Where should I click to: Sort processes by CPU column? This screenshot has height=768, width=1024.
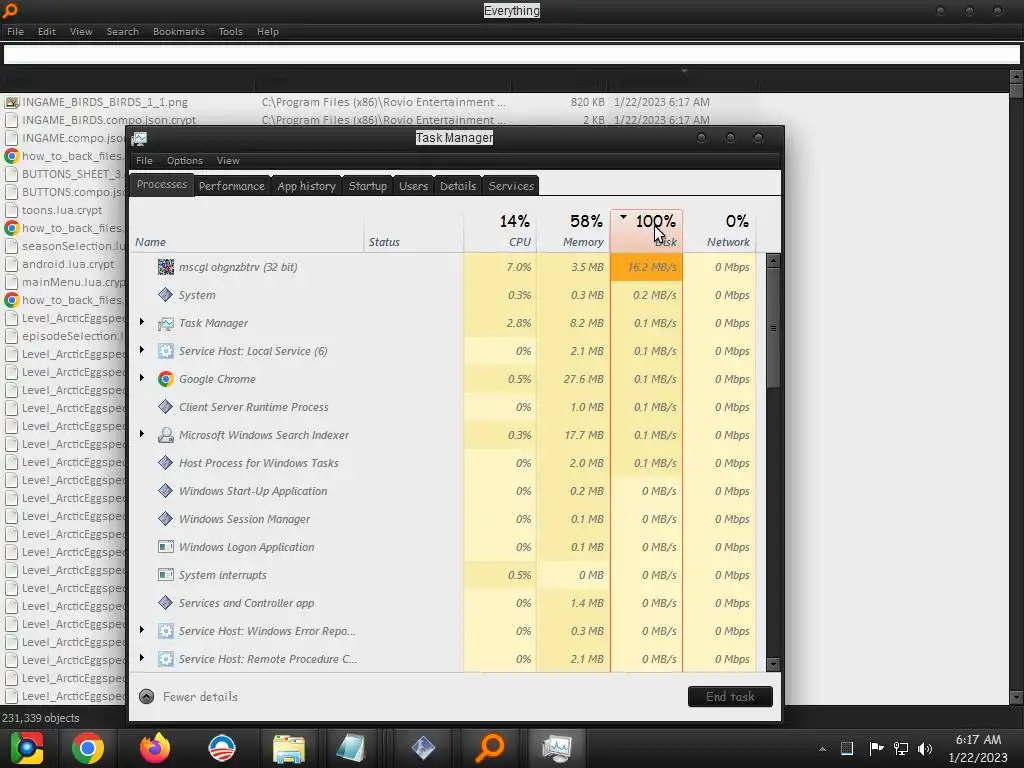(x=500, y=231)
